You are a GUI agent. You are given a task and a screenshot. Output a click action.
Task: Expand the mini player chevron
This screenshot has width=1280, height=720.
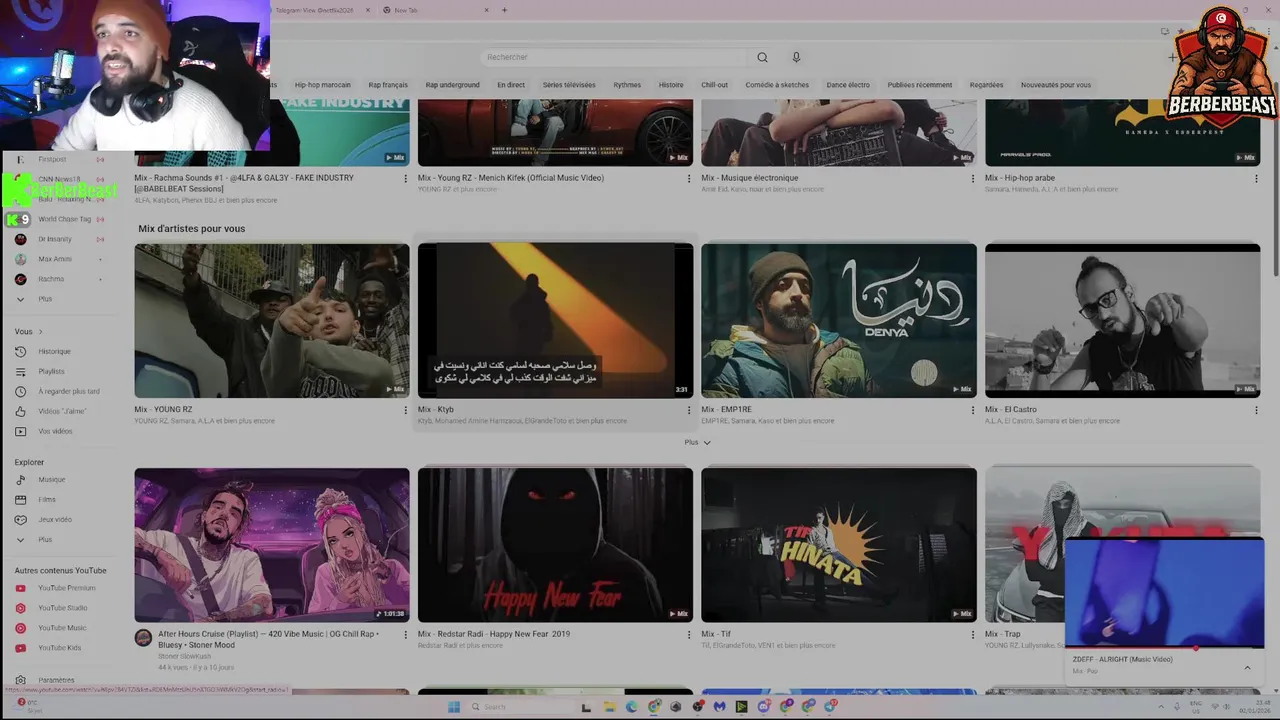[x=1247, y=668]
